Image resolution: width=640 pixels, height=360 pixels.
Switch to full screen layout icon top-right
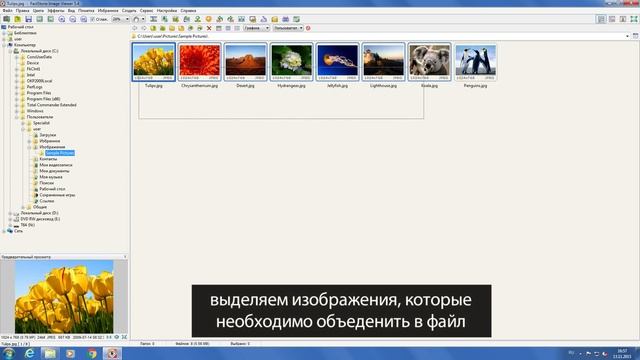pos(634,19)
